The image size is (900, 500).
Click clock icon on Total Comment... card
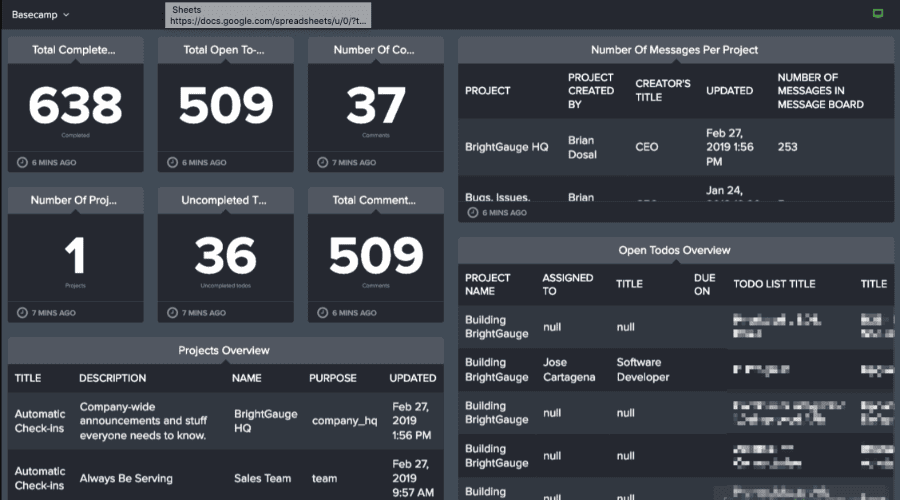323,313
